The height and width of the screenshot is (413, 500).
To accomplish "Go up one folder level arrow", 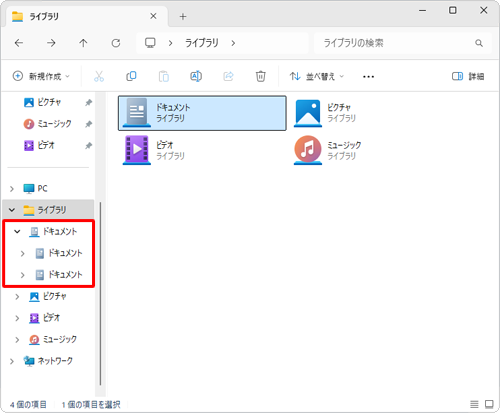I will point(83,43).
